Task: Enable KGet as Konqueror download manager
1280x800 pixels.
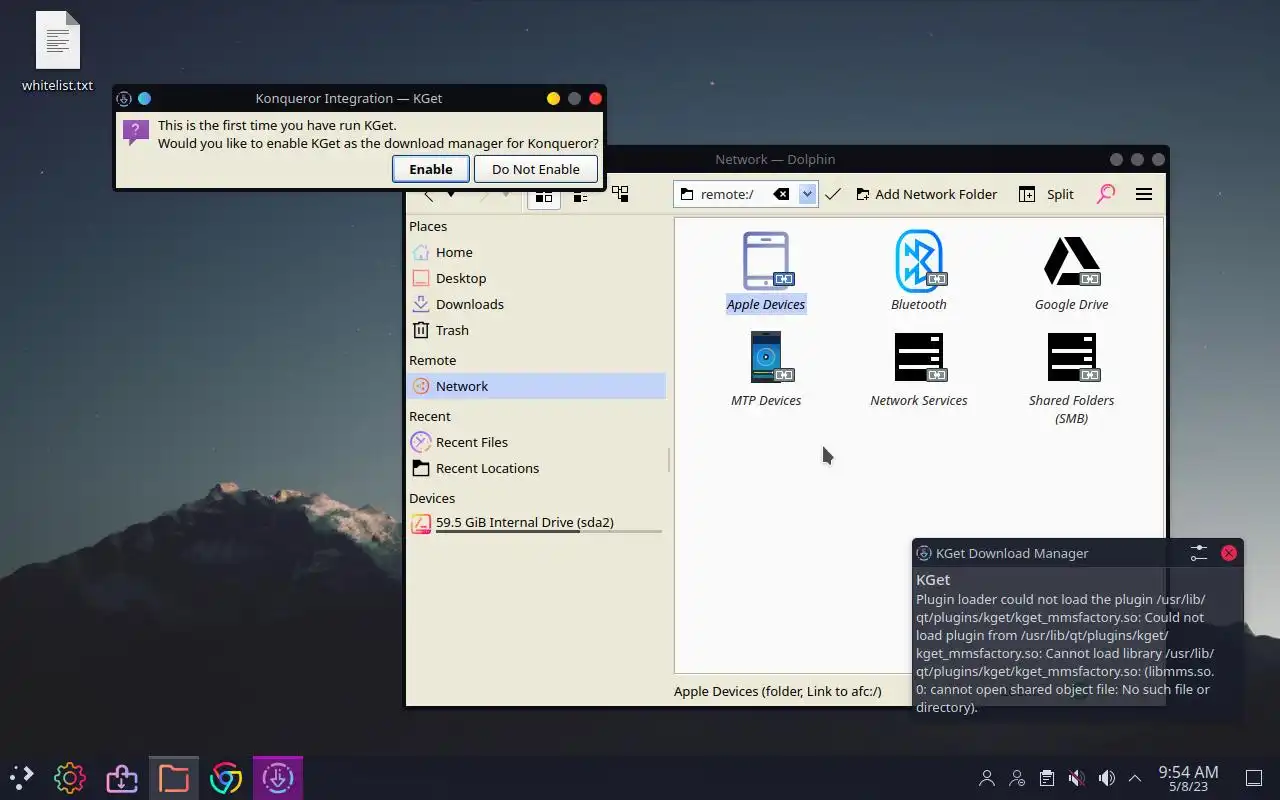Action: click(431, 169)
